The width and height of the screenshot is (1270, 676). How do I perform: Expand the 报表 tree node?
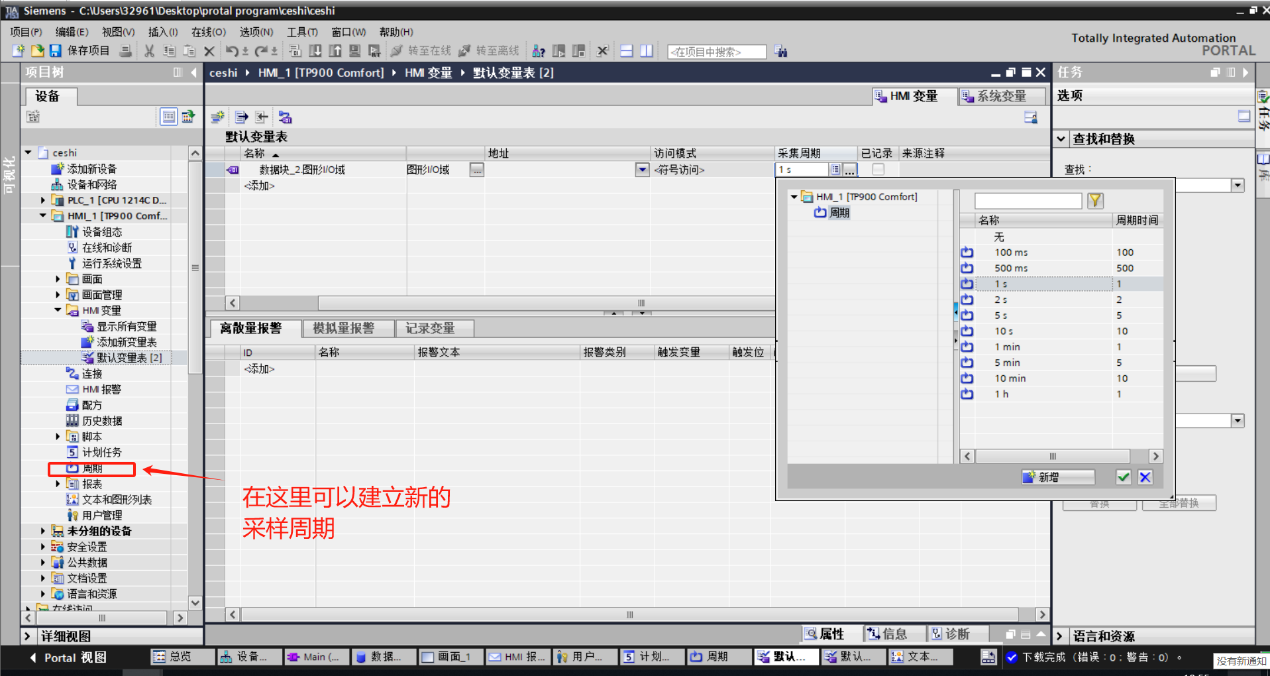coord(58,484)
